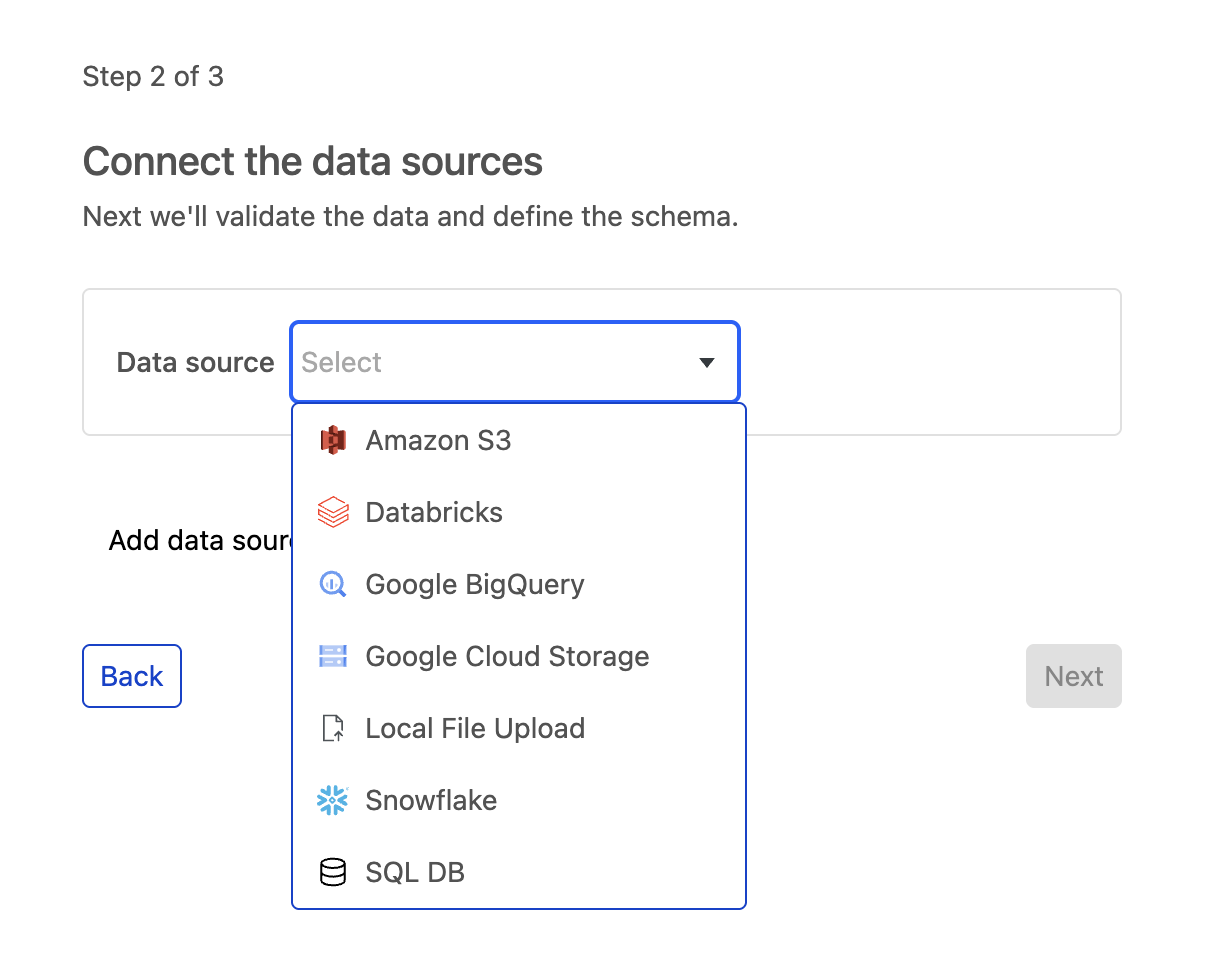
Task: Click the SQL DB database icon
Action: pos(333,872)
